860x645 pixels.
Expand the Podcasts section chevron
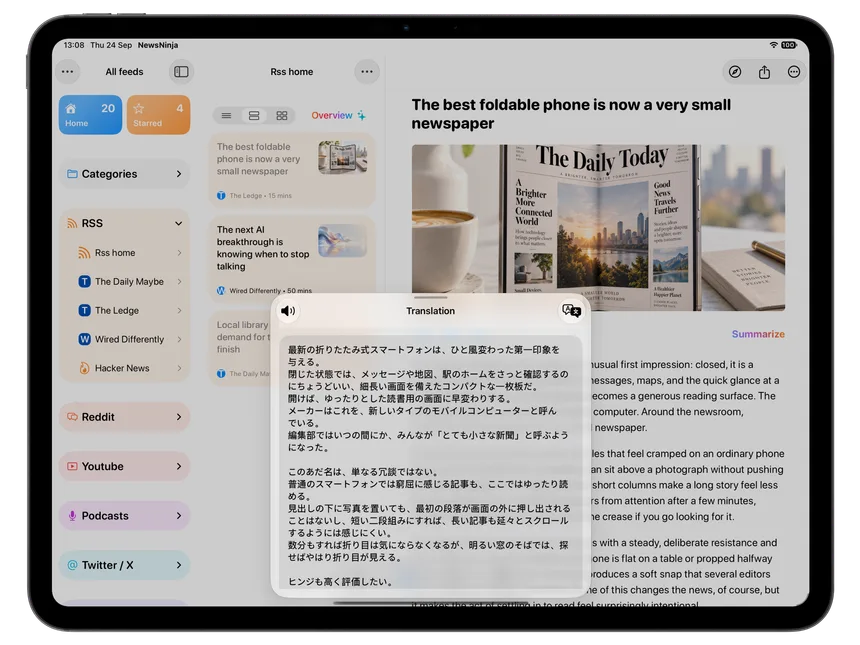click(179, 516)
